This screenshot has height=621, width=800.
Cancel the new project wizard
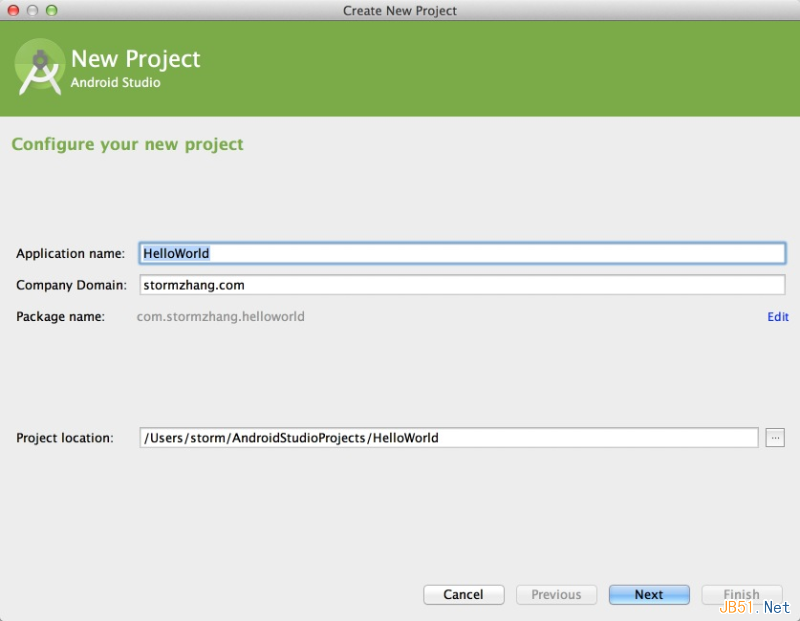463,594
